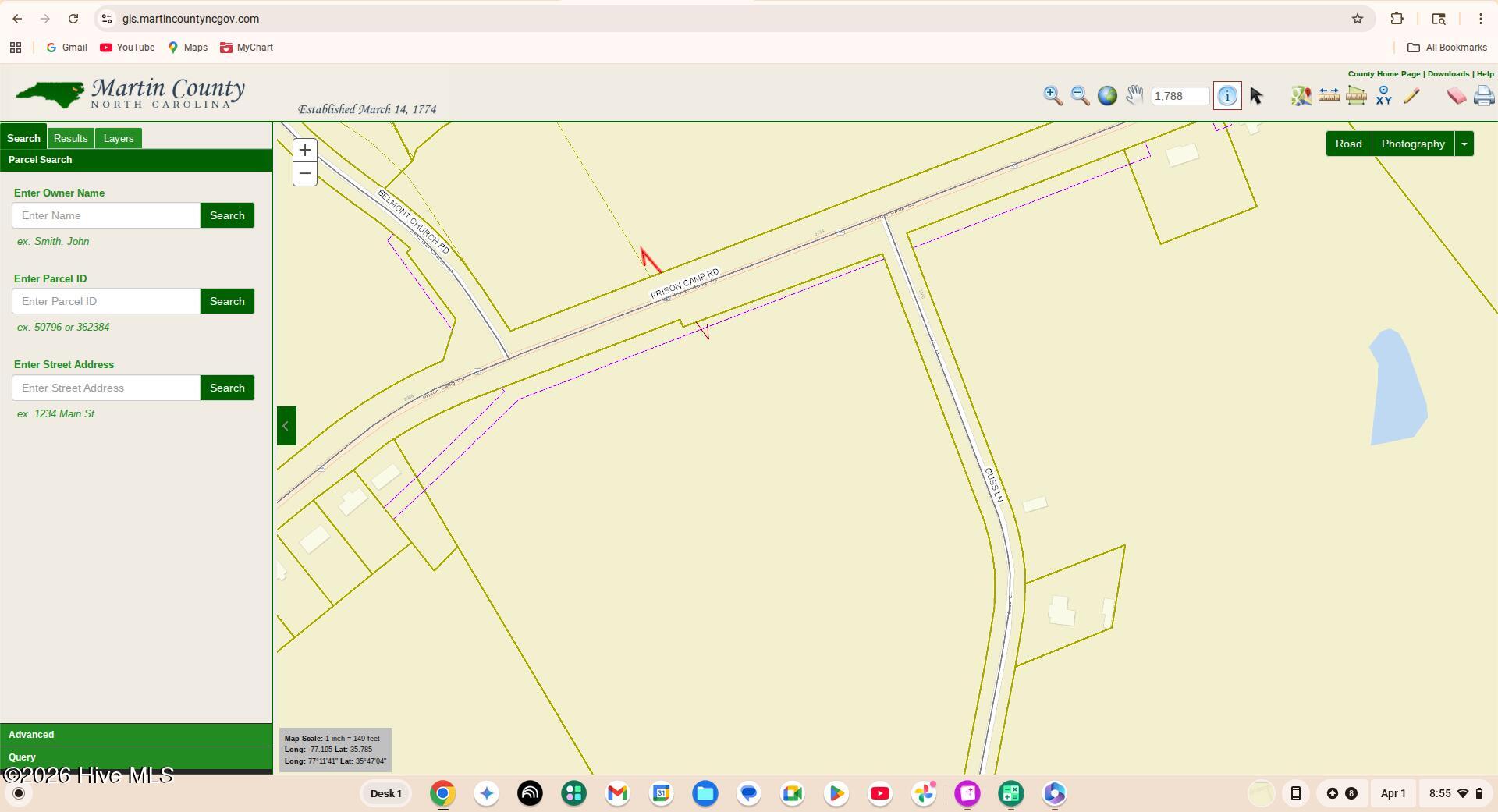Click the print map icon
This screenshot has width=1498, height=812.
(x=1483, y=96)
